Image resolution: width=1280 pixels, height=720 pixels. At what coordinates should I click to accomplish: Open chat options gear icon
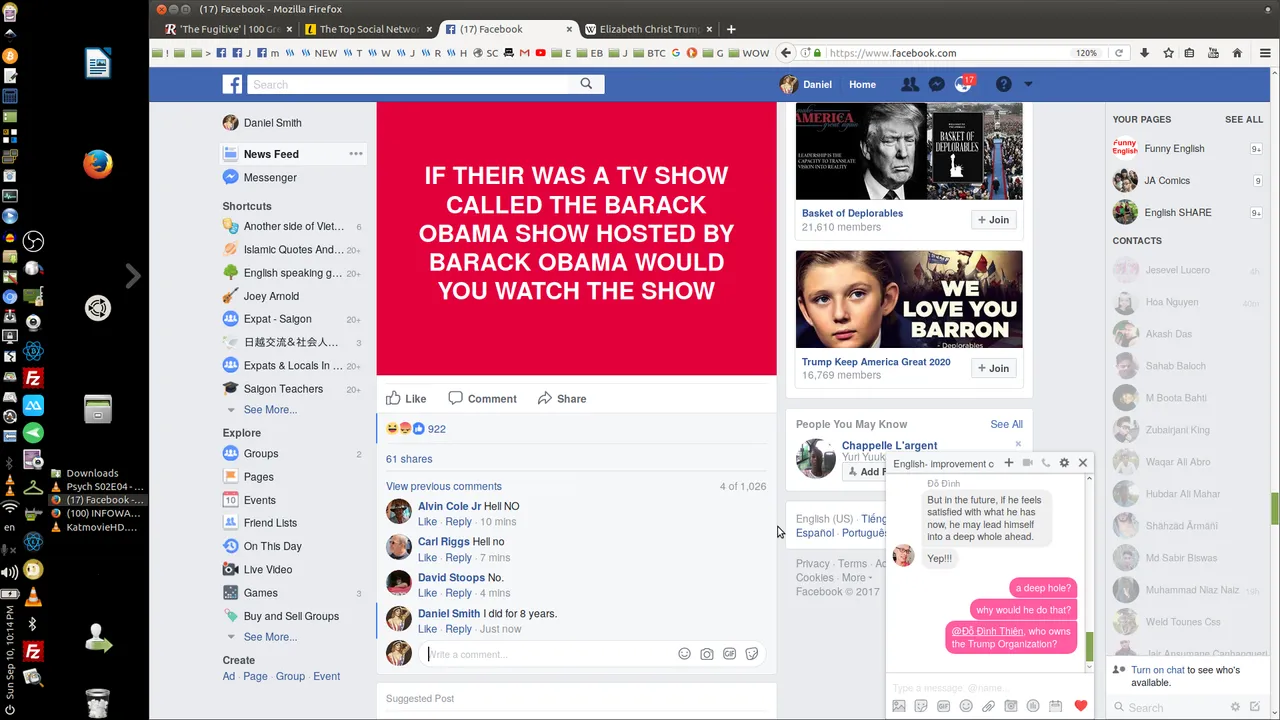[1064, 463]
